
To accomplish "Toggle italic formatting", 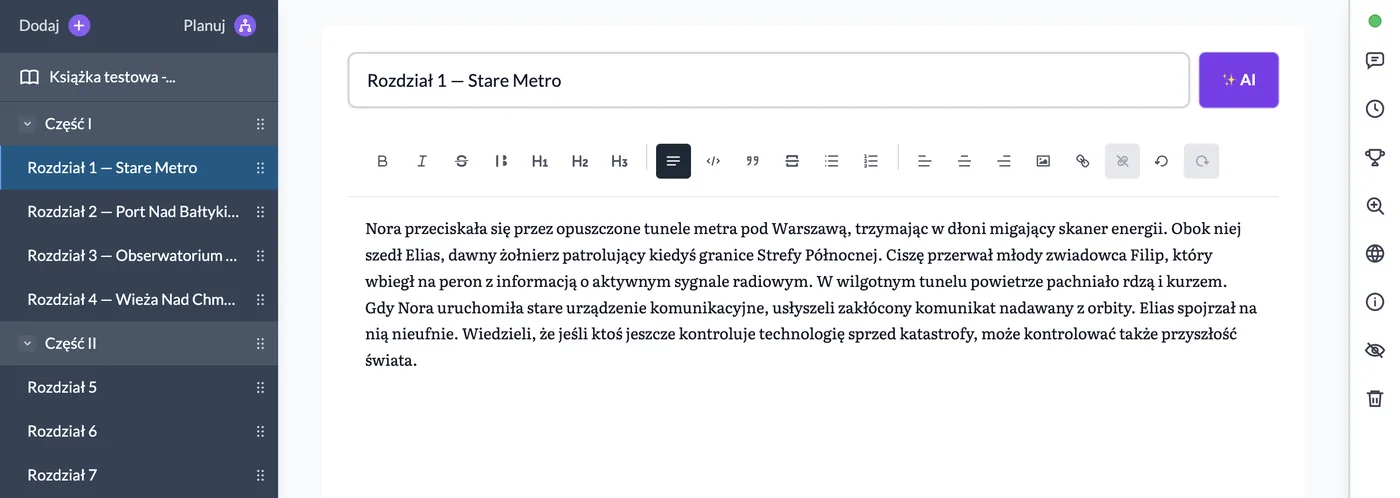I will point(422,161).
